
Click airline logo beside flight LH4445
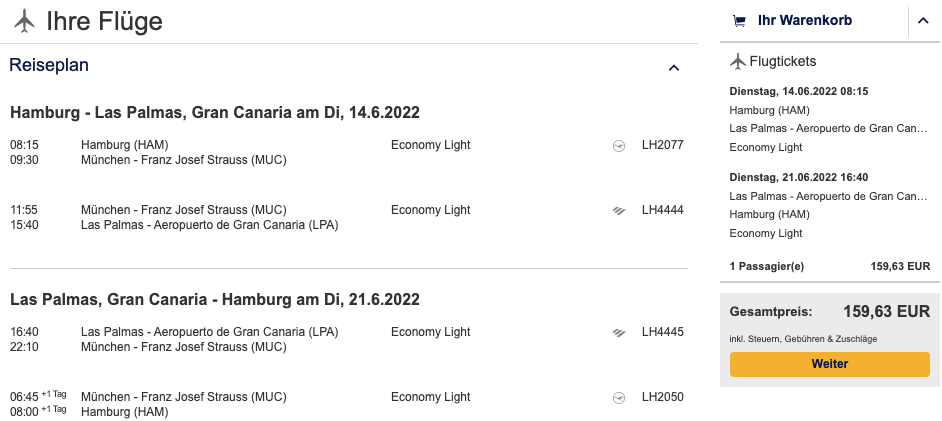pyautogui.click(x=619, y=332)
